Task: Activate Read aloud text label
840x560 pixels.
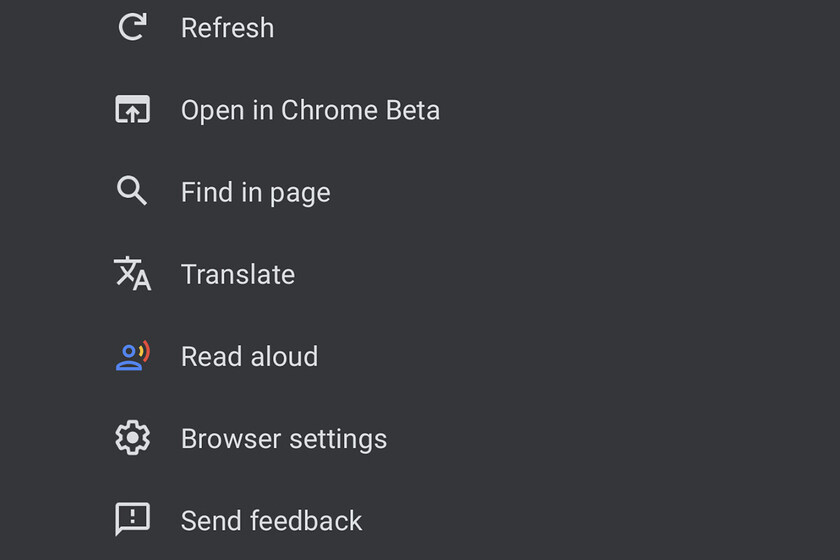Action: (250, 356)
